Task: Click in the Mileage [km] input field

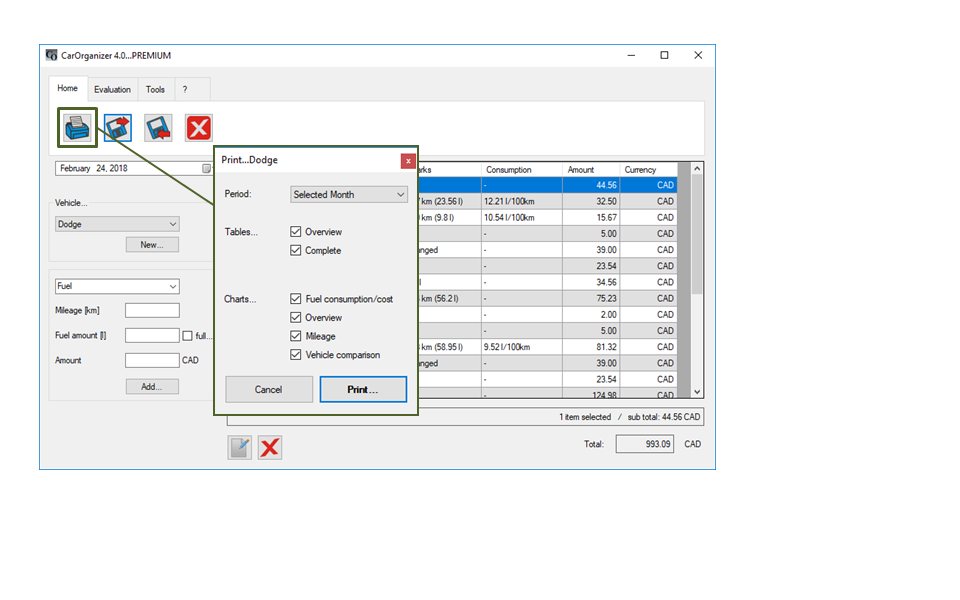Action: (x=152, y=311)
